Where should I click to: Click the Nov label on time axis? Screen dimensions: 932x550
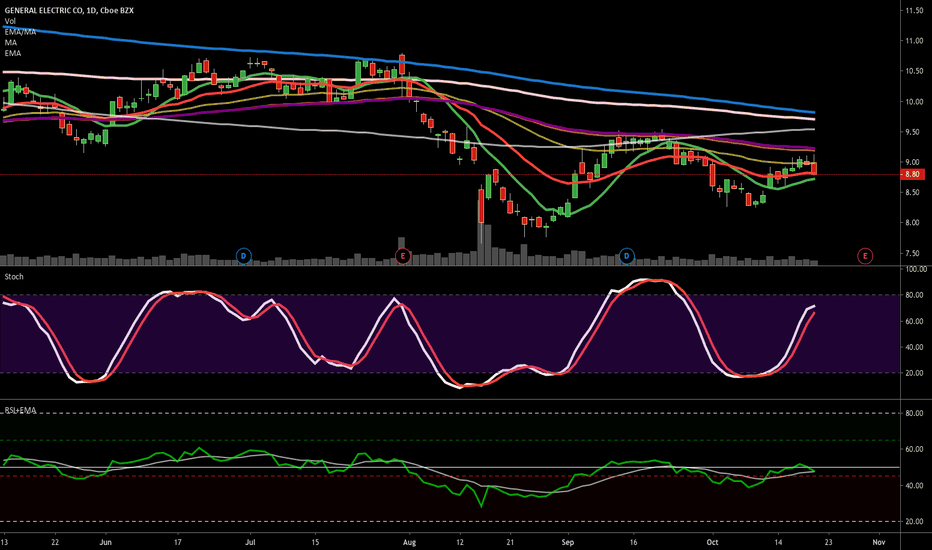(x=879, y=542)
